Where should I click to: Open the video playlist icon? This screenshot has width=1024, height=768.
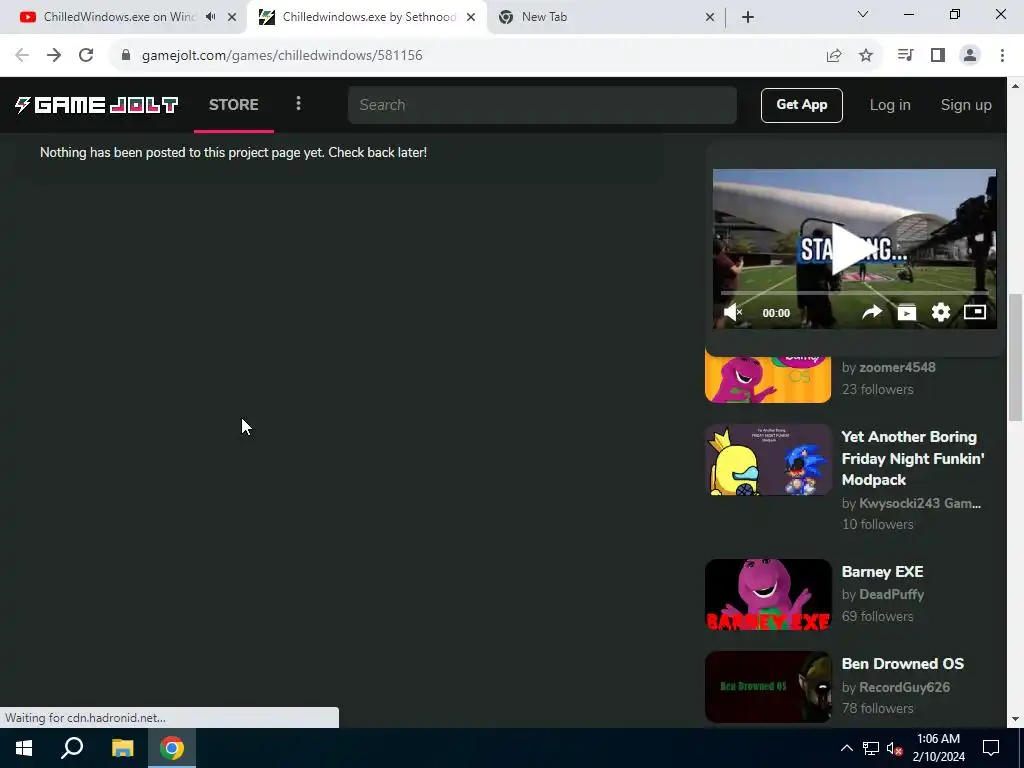click(x=906, y=312)
